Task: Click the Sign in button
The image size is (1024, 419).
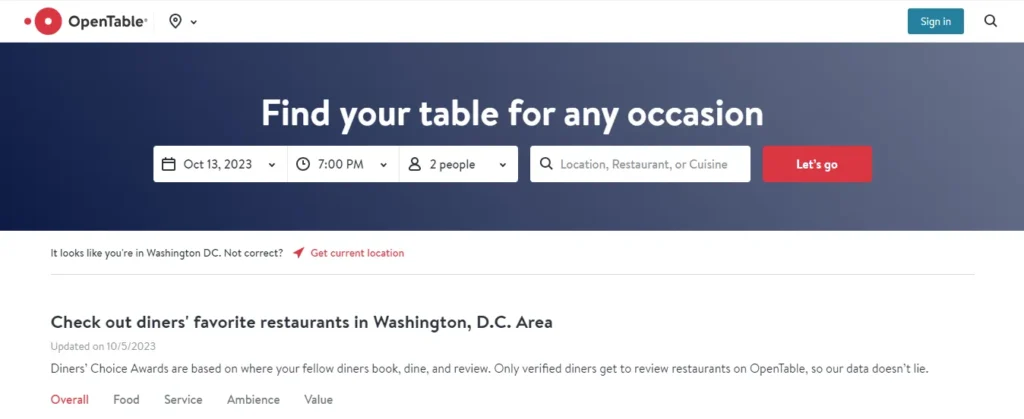Action: (935, 22)
